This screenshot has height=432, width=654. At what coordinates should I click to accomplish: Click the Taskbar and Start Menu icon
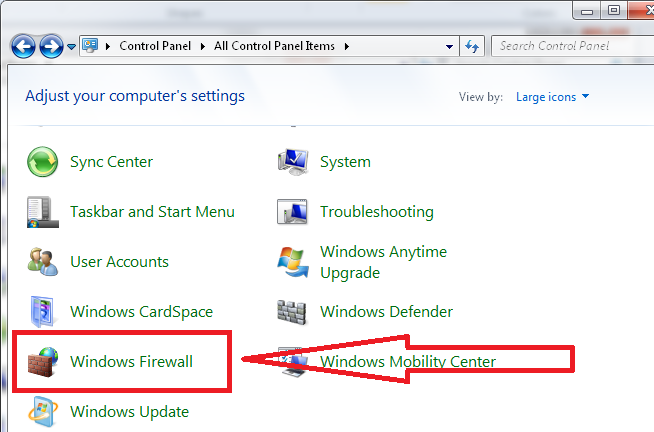point(43,212)
